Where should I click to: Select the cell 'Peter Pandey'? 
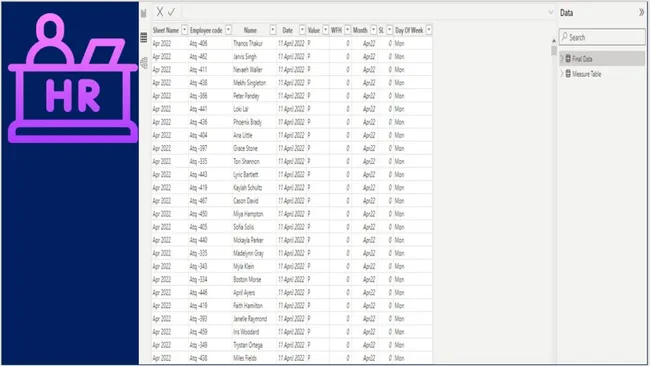click(255, 96)
